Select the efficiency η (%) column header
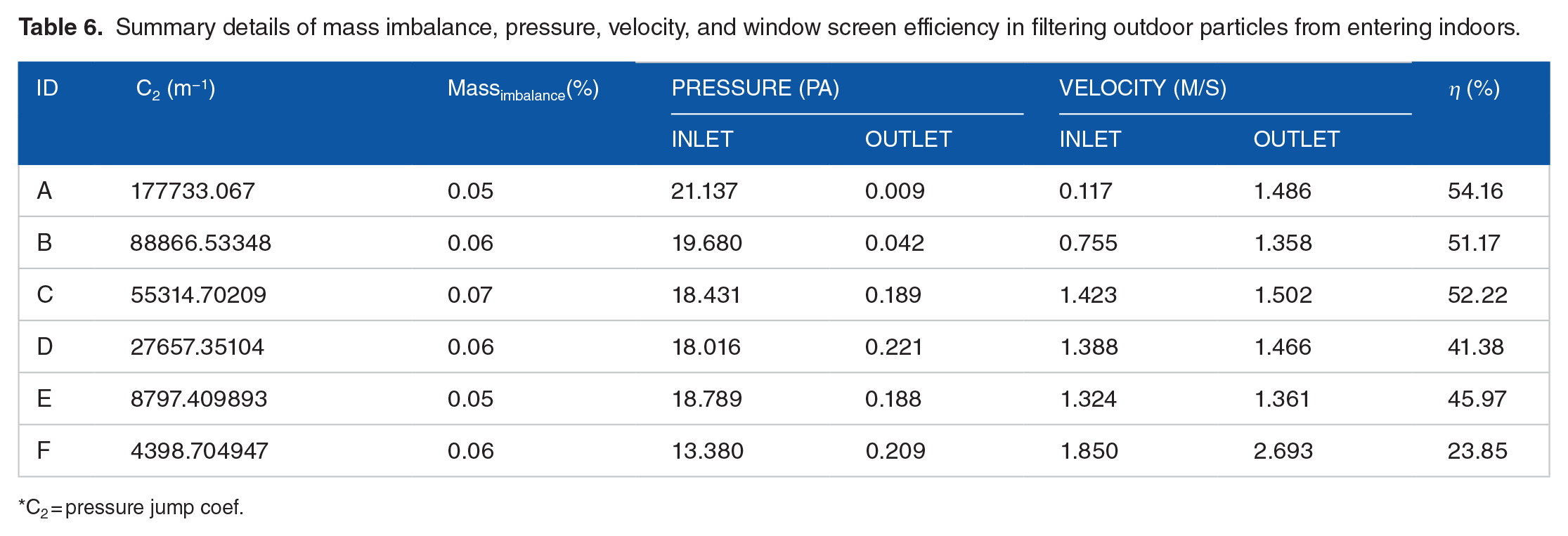The width and height of the screenshot is (1568, 536). click(1474, 89)
